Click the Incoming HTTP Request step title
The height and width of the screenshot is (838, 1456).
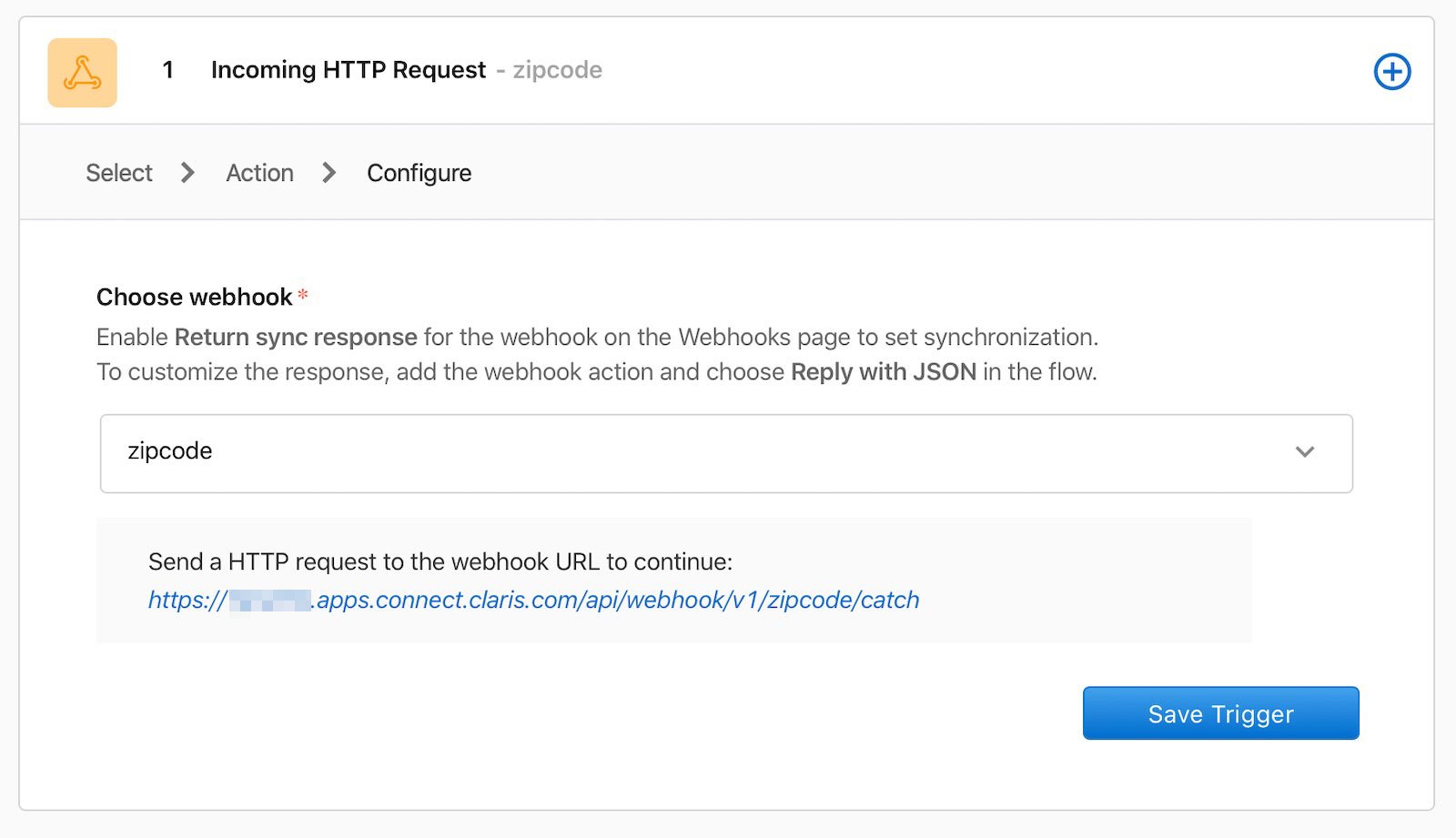[x=349, y=69]
